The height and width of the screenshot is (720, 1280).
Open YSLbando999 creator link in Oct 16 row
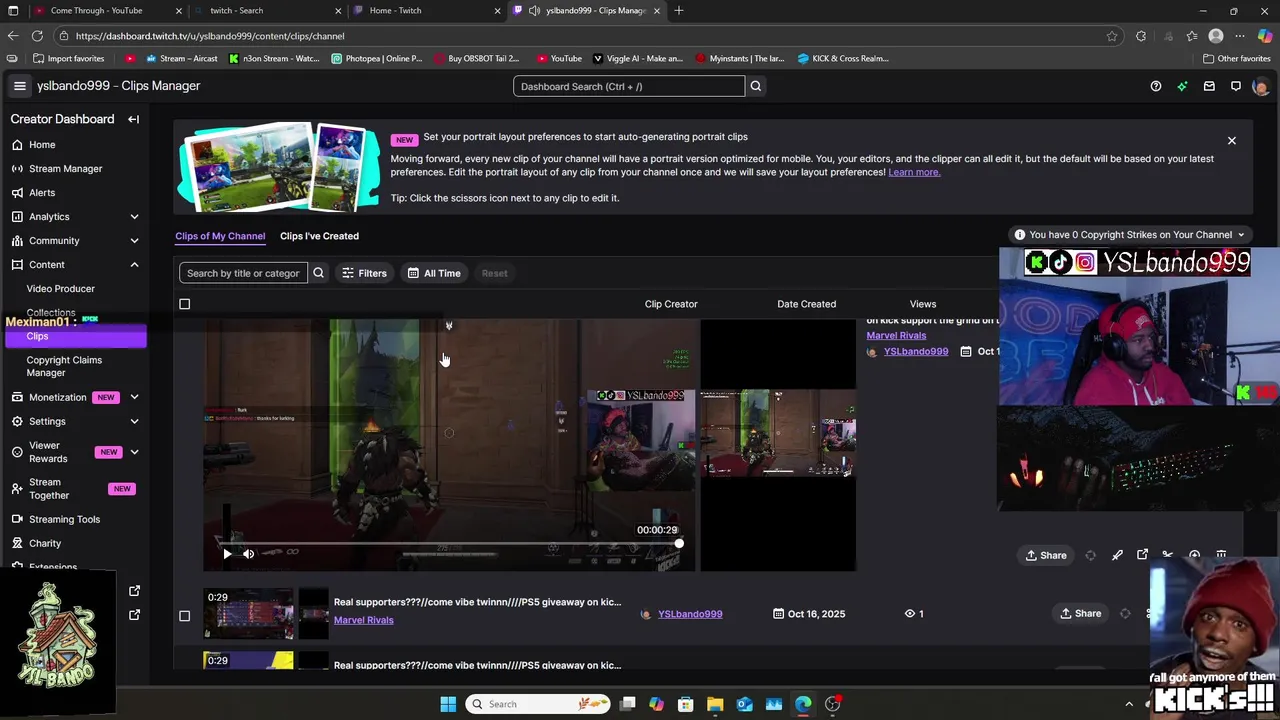(x=690, y=614)
